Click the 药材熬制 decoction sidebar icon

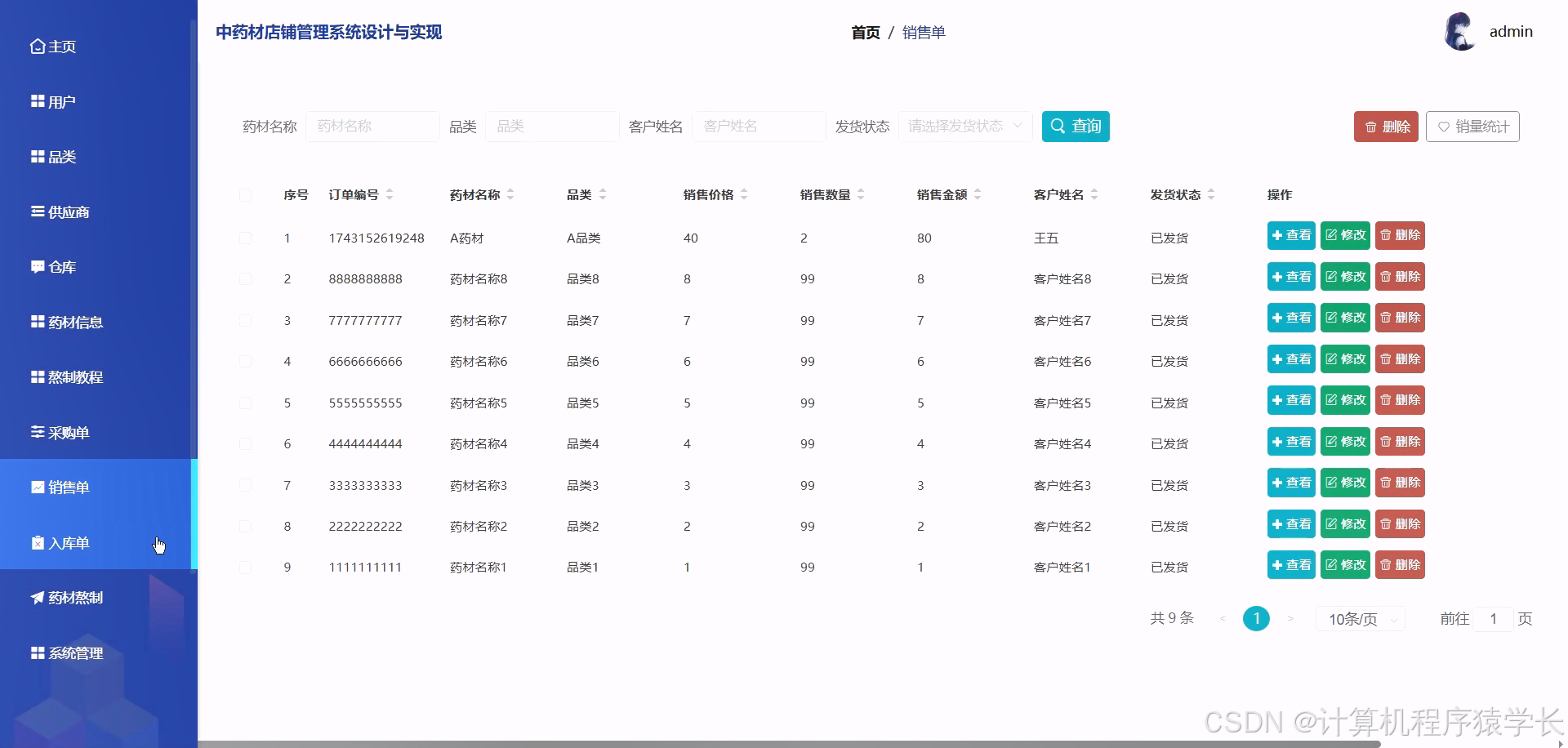[37, 598]
